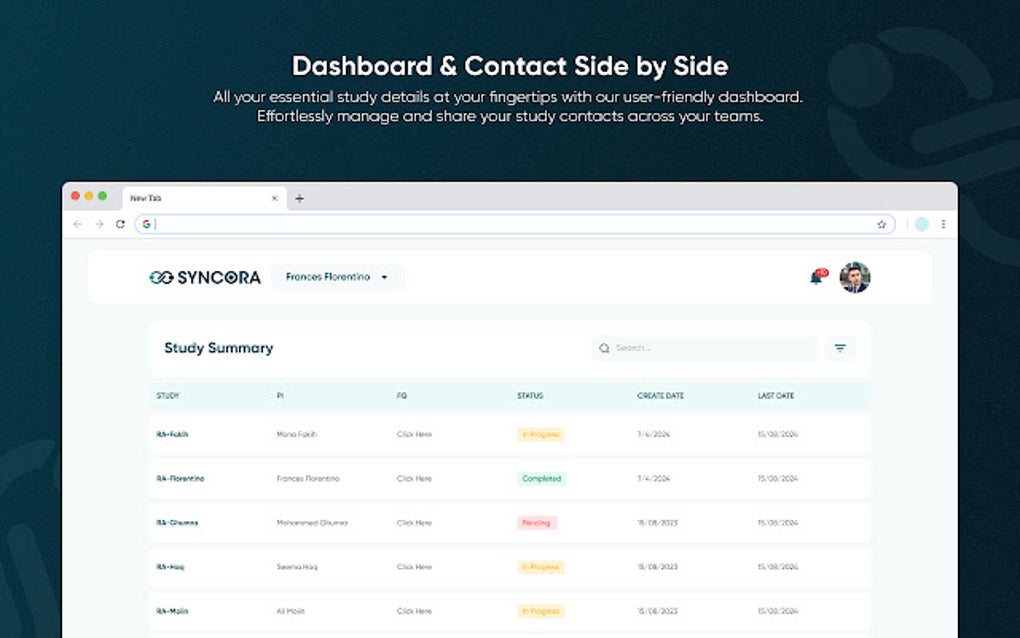Sort by the CREATE DATE column header
Image resolution: width=1020 pixels, height=638 pixels.
coord(660,395)
